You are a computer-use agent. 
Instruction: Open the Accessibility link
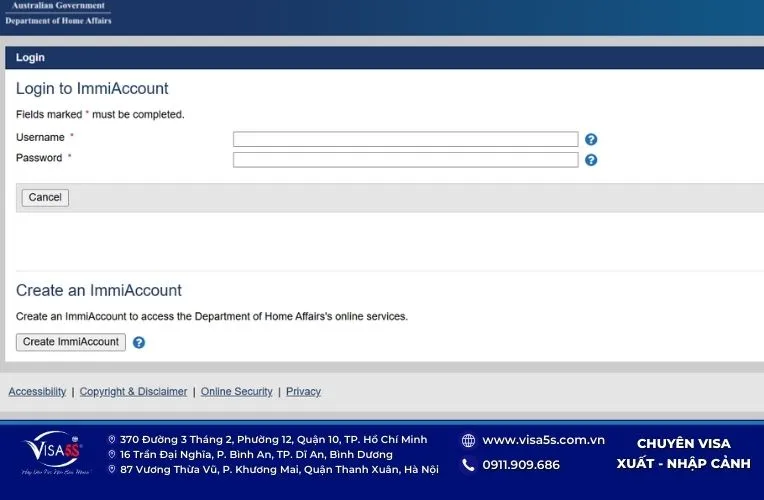tap(37, 391)
